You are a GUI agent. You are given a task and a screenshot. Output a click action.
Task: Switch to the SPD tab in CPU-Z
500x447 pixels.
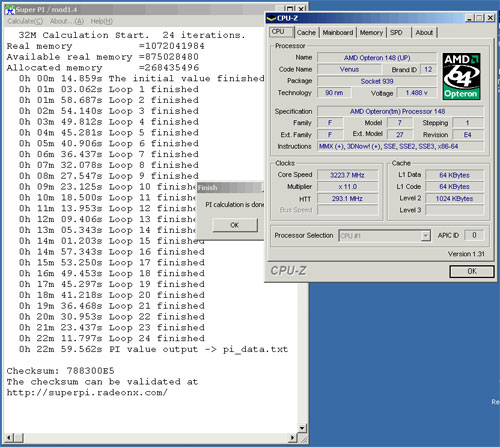tap(396, 32)
